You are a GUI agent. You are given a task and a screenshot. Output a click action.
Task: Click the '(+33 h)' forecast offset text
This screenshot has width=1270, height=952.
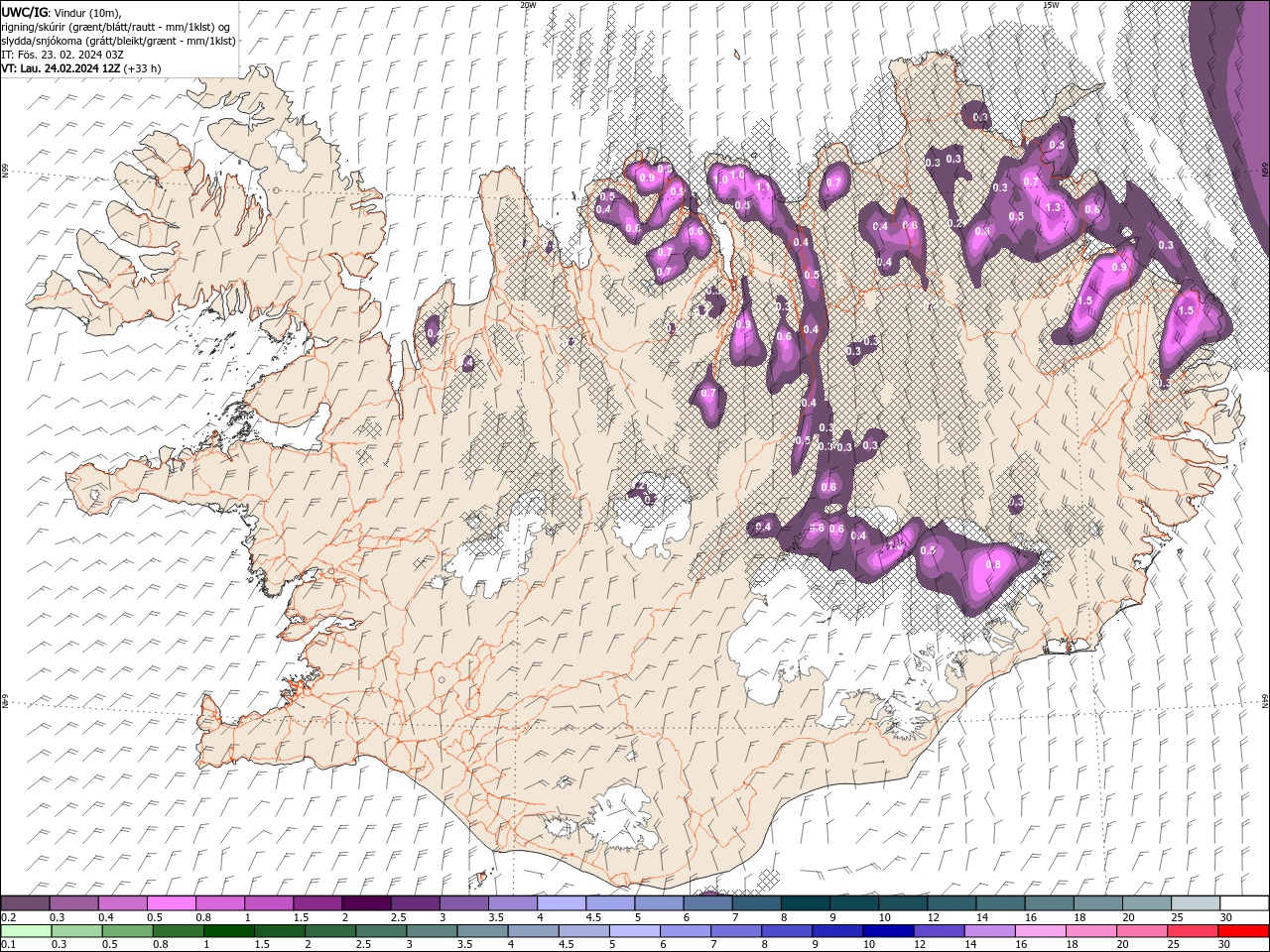click(x=142, y=68)
